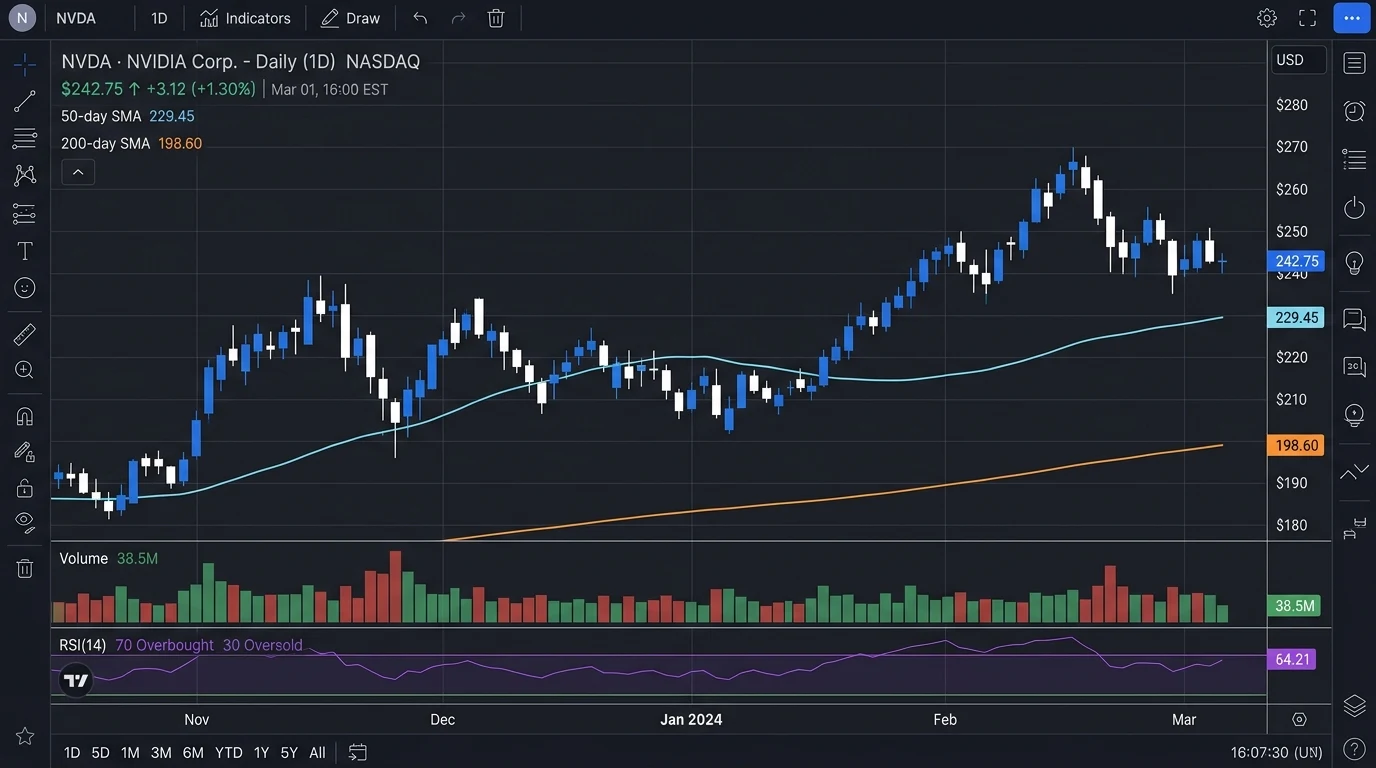1376x768 pixels.
Task: Select the XABCD pattern tool
Action: click(x=25, y=175)
